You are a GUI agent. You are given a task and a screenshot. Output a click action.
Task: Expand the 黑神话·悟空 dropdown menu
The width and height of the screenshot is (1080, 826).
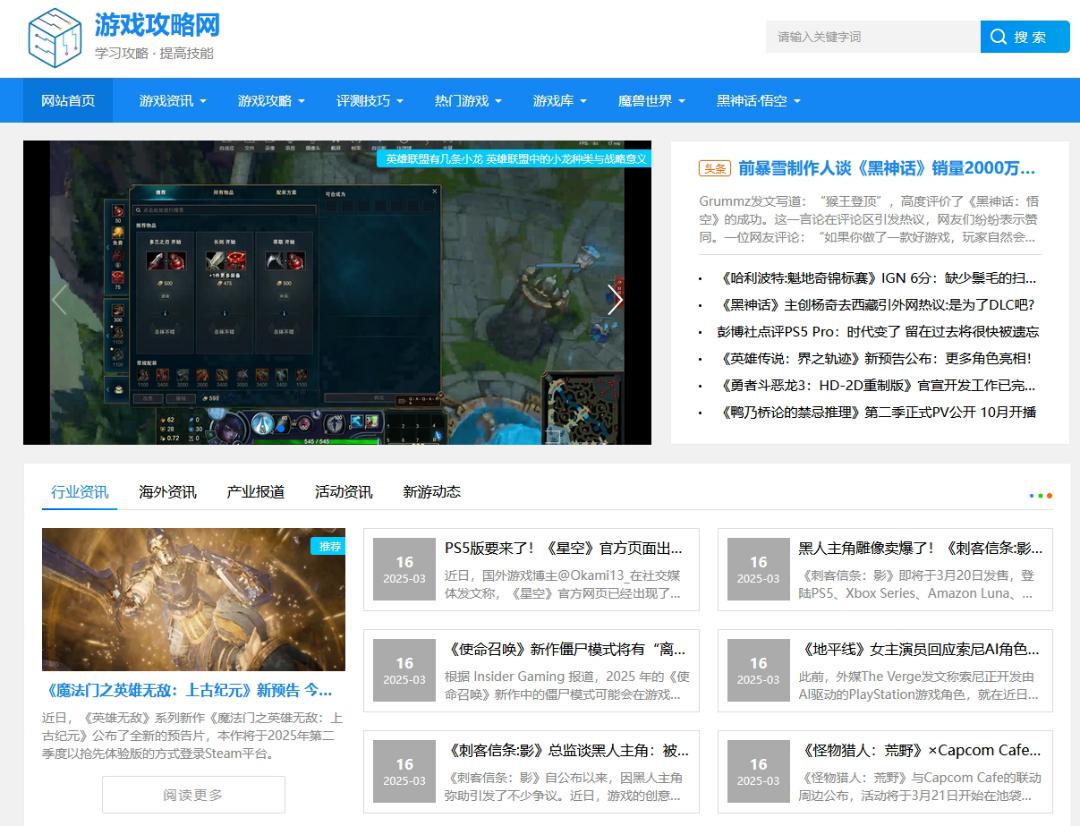(758, 101)
